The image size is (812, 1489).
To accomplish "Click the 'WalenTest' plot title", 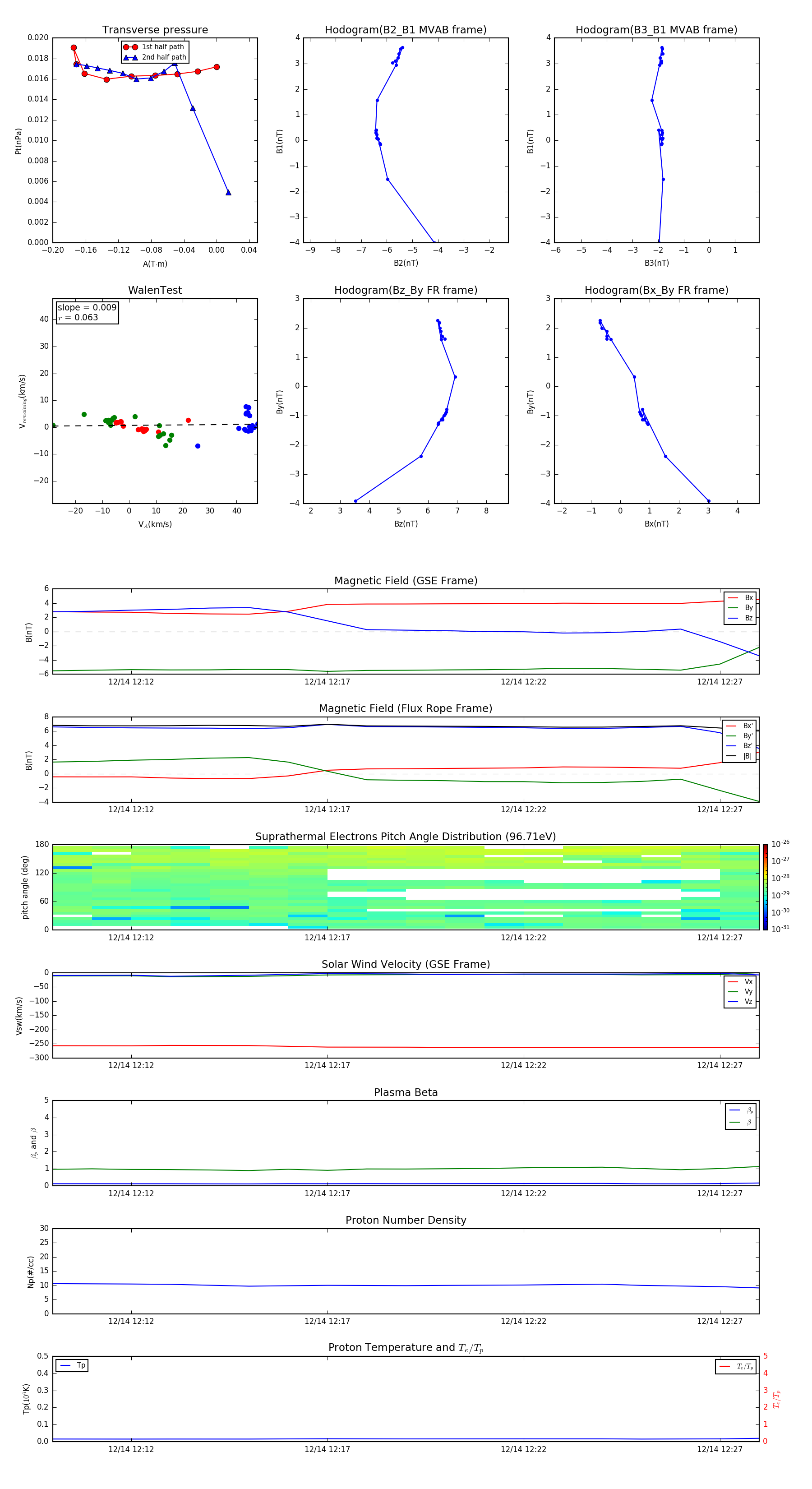I will [x=155, y=290].
